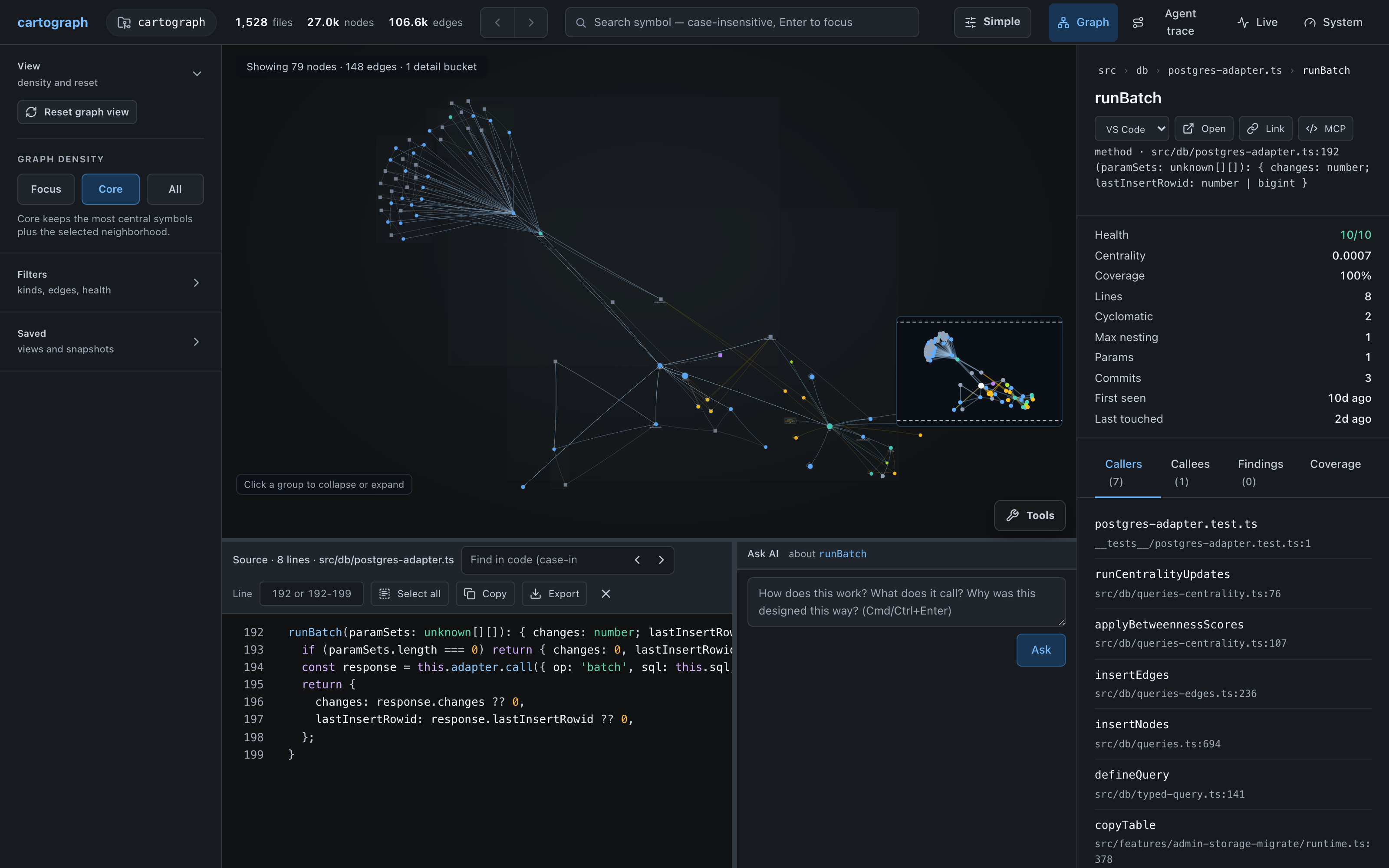
Task: Click the 'about runBatch' label
Action: (827, 553)
